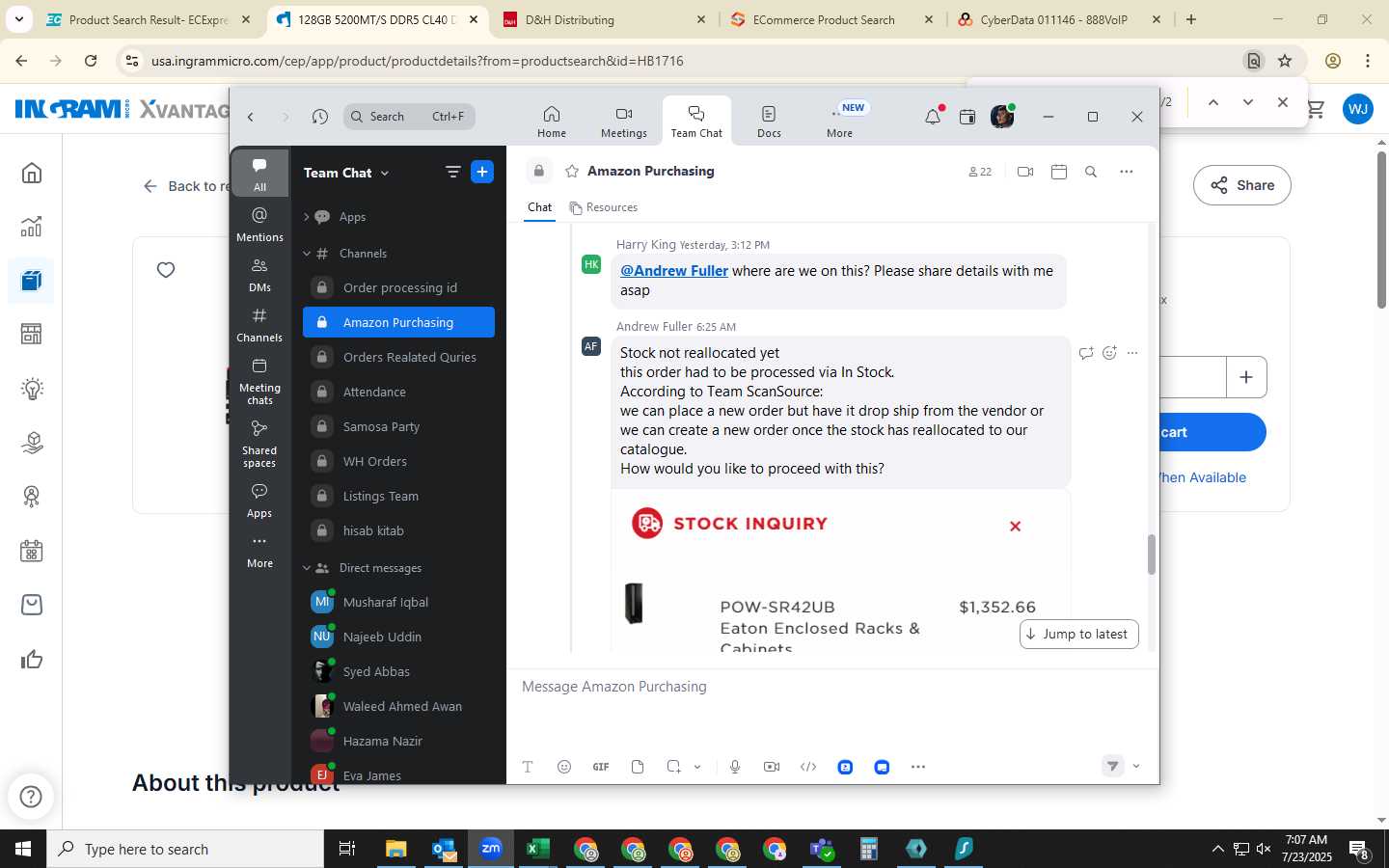Open Samosa Party channel

398,426
